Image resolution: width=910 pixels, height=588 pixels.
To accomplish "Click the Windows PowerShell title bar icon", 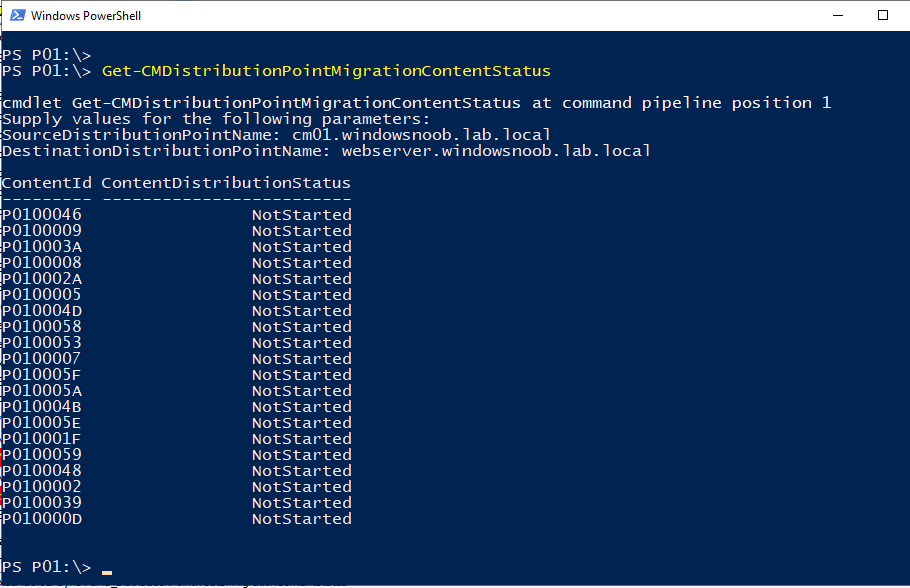I will pos(17,15).
